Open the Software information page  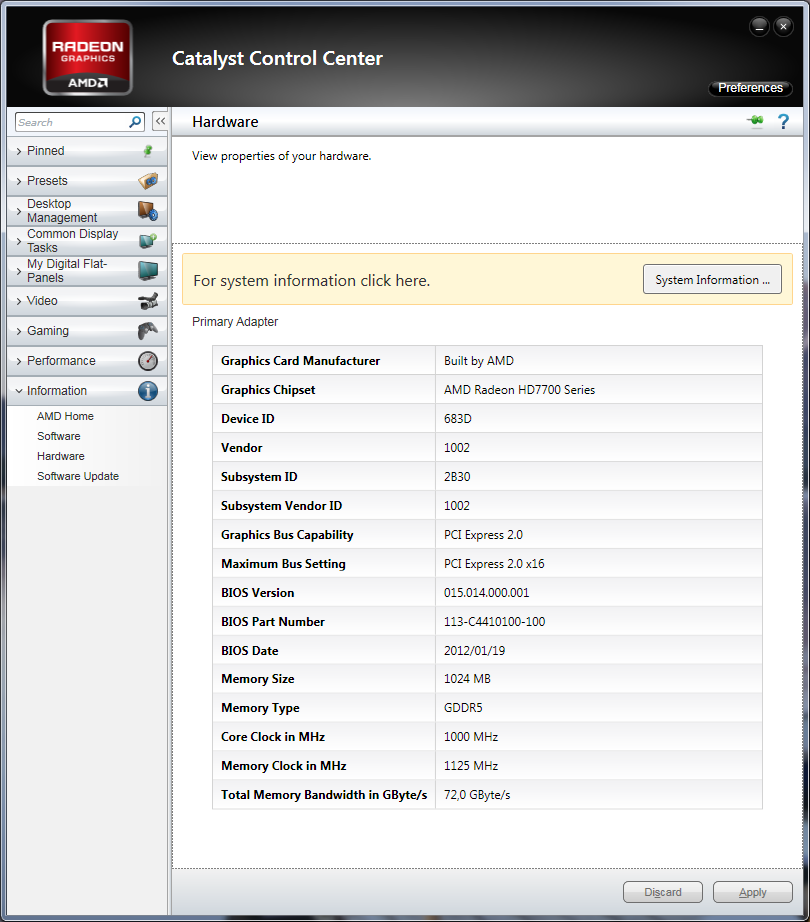[x=59, y=436]
